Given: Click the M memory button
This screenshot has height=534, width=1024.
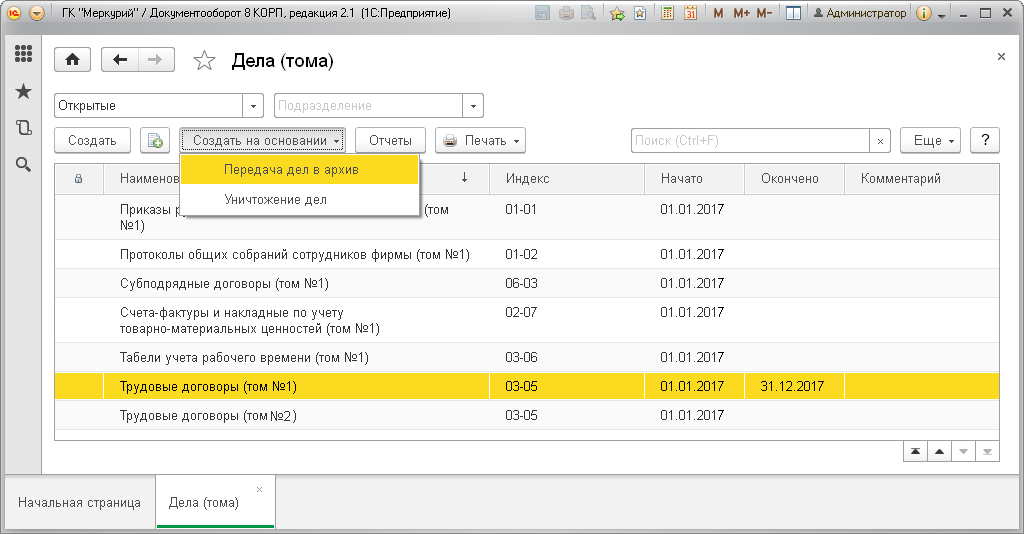Looking at the screenshot, I should (x=718, y=13).
